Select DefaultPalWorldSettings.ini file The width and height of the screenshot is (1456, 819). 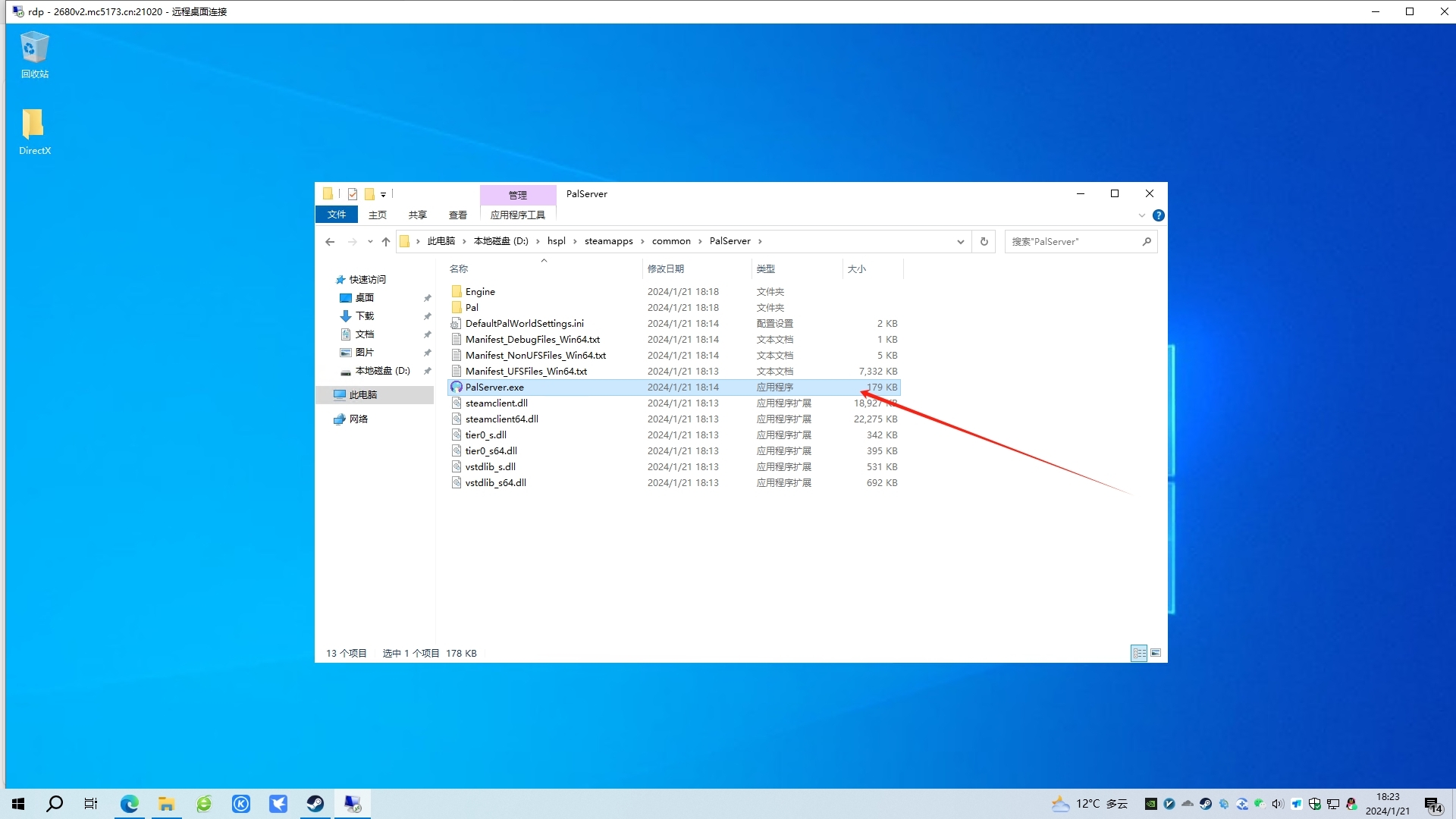pyautogui.click(x=525, y=324)
